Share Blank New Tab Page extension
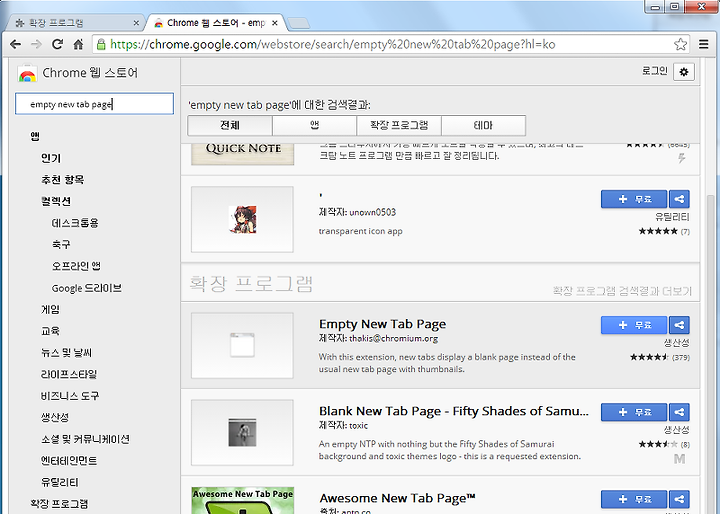 [x=679, y=412]
